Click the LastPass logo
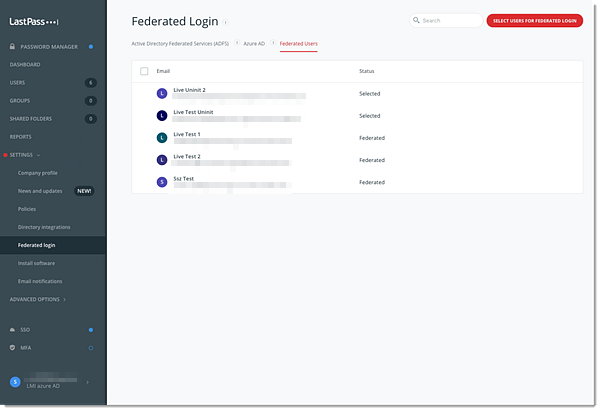This screenshot has height=411, width=600. [x=34, y=22]
